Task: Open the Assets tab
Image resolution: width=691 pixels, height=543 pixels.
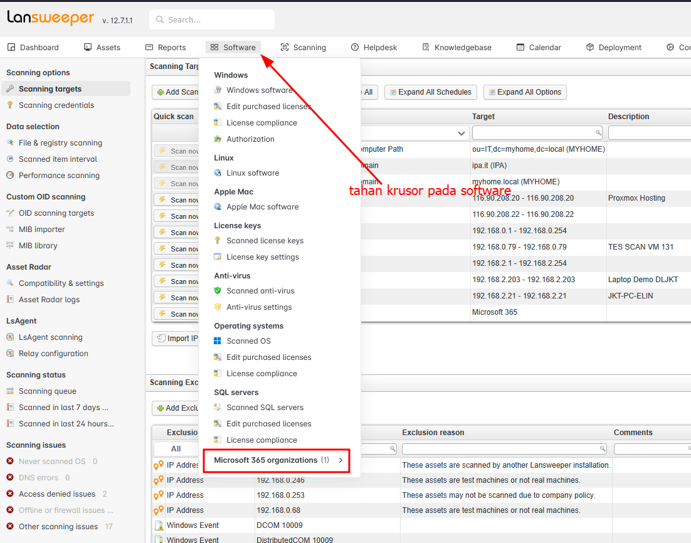Action: click(x=102, y=47)
